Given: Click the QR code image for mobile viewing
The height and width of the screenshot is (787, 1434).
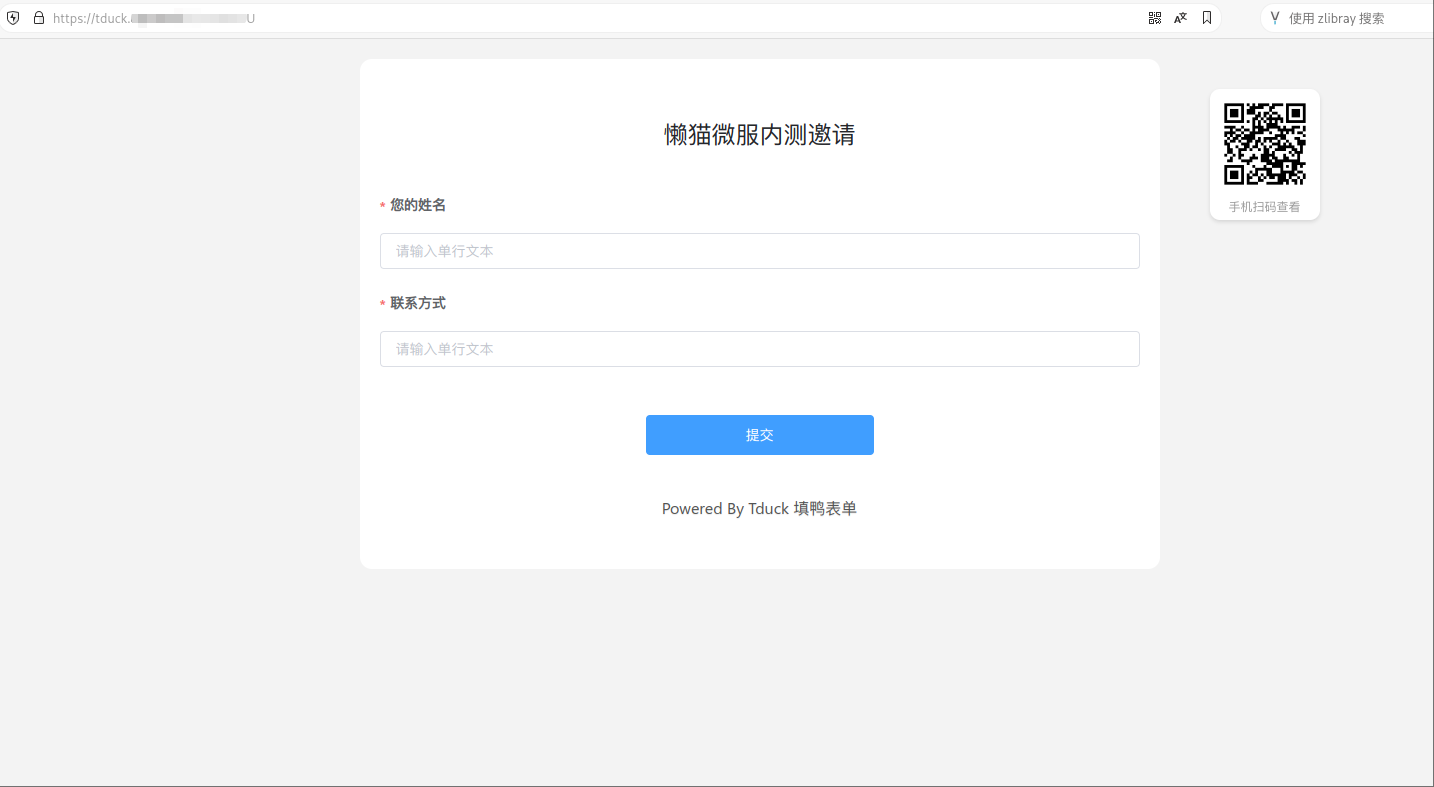Looking at the screenshot, I should click(x=1265, y=144).
